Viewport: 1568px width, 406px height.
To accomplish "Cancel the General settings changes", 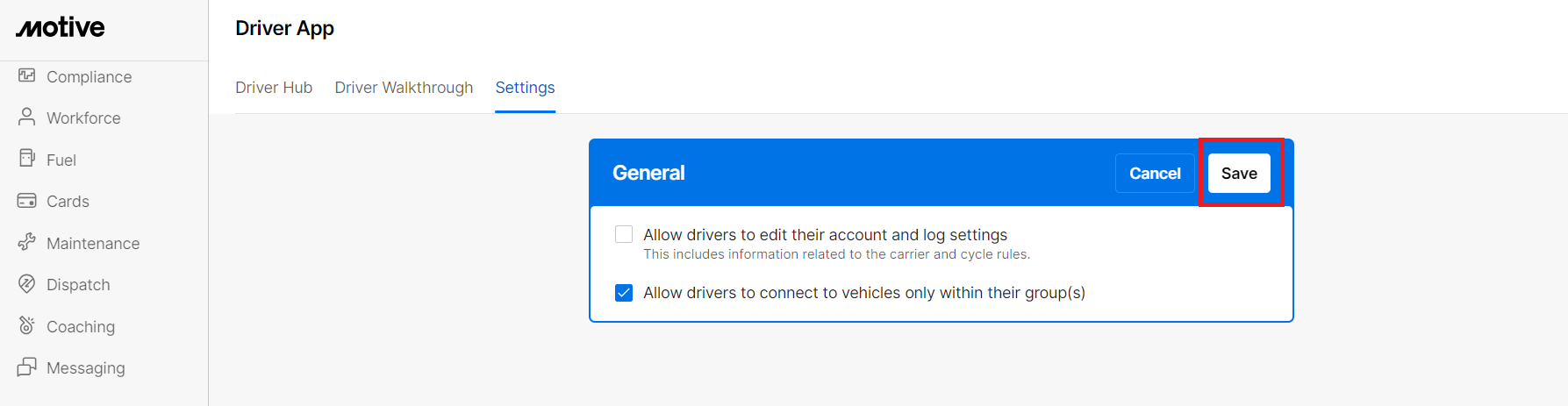I will tap(1155, 174).
